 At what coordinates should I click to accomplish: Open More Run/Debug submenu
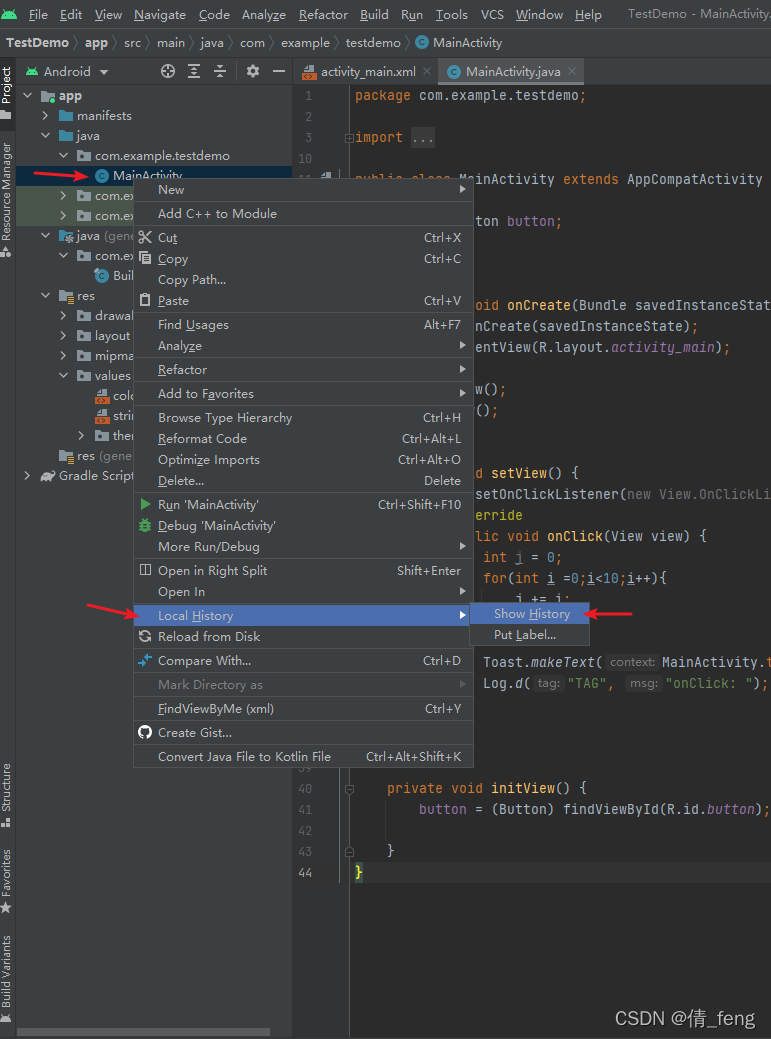coord(303,547)
